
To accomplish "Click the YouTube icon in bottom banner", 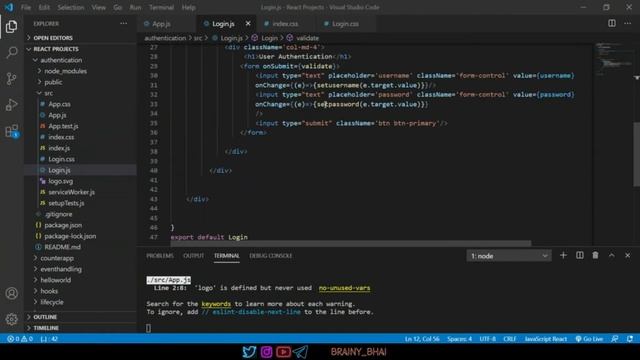I will pyautogui.click(x=283, y=352).
